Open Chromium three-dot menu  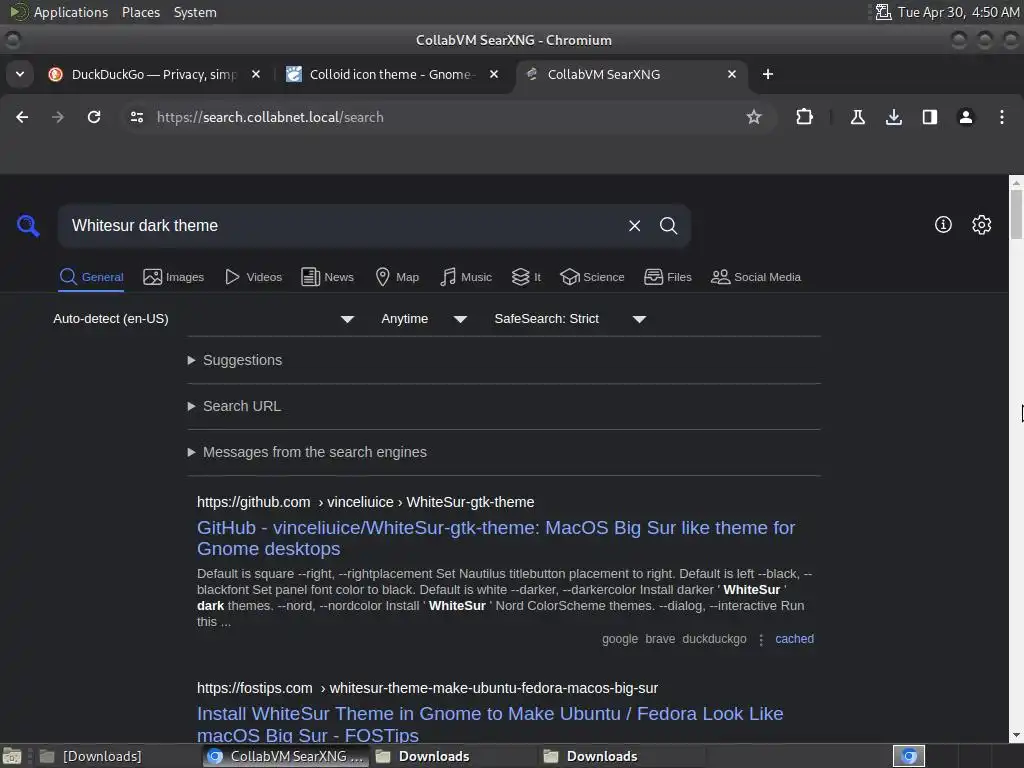point(1002,117)
